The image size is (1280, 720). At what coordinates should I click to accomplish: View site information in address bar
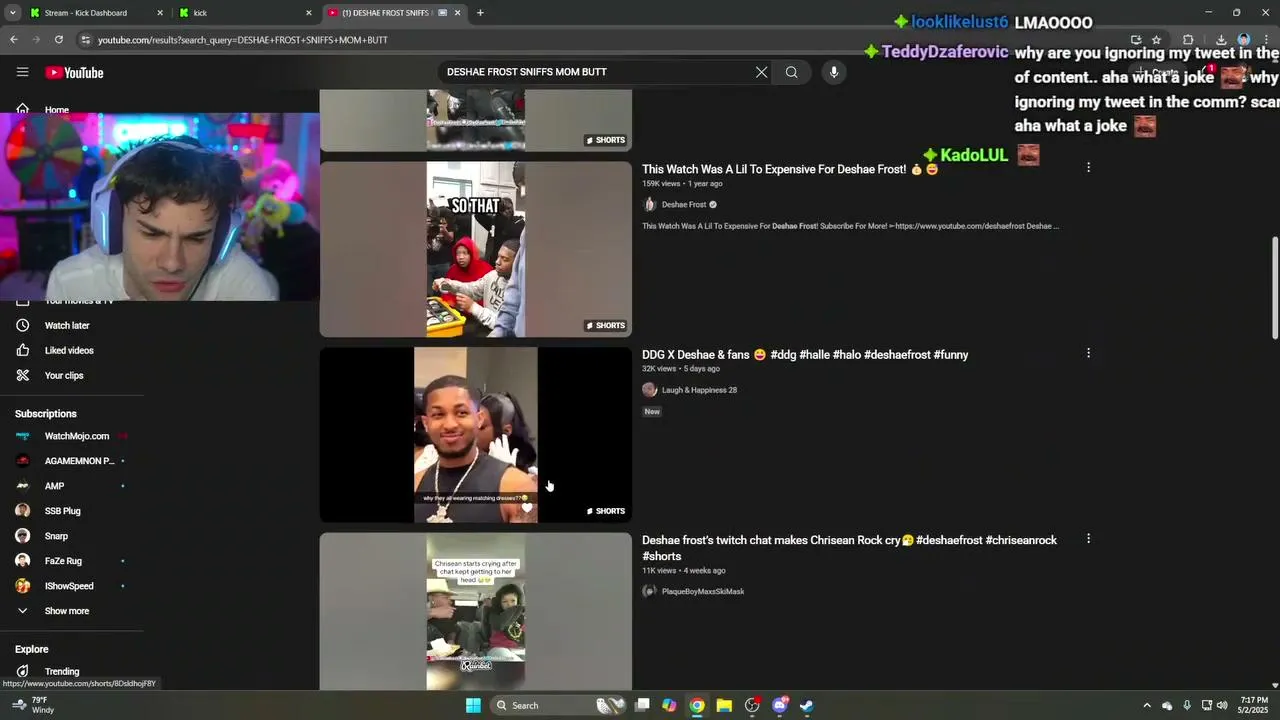86,40
